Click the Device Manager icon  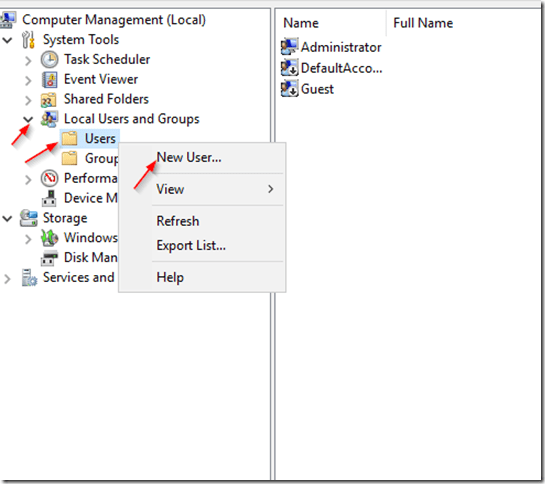coord(49,198)
